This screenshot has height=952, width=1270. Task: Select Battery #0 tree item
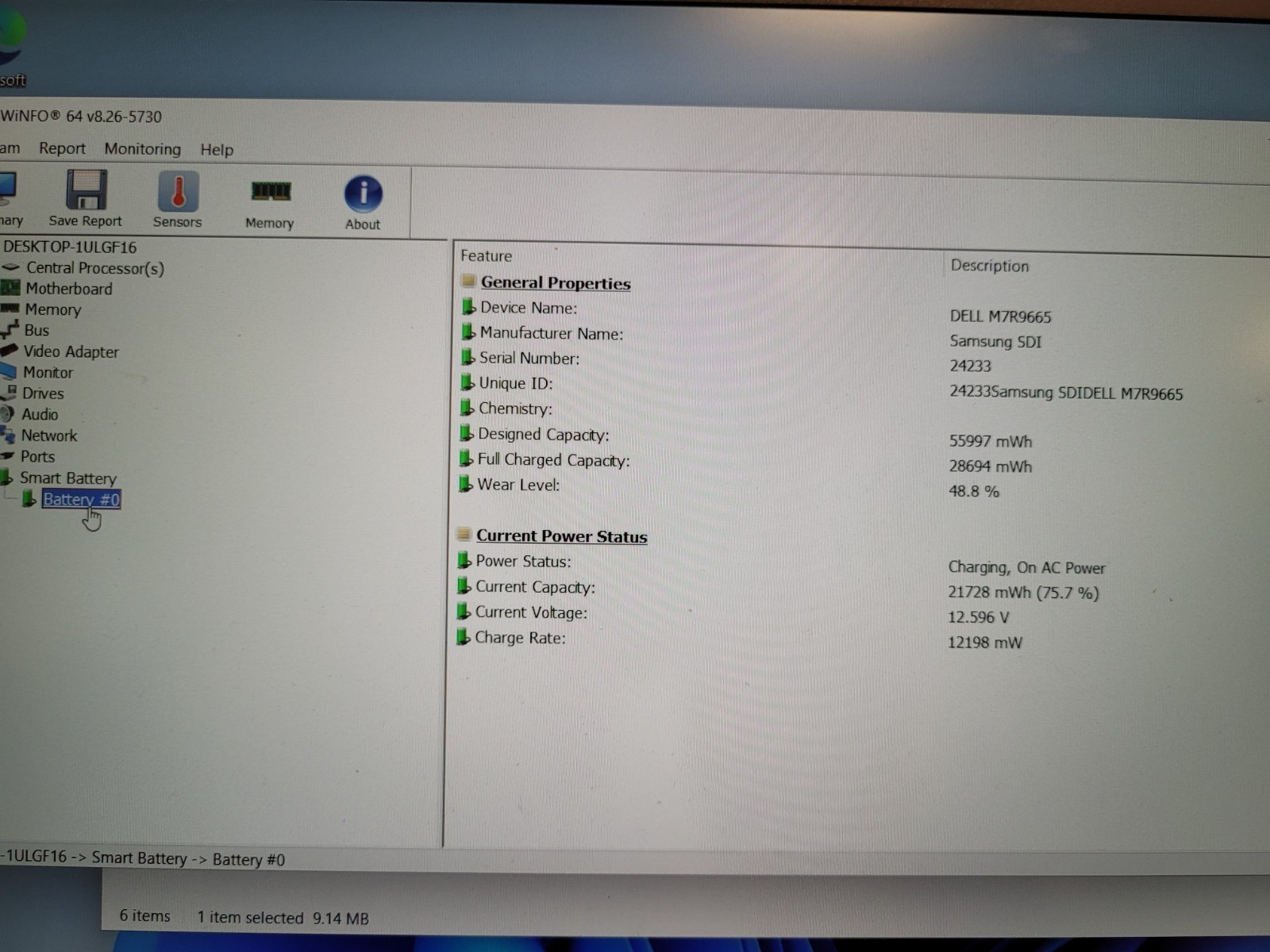click(x=81, y=500)
